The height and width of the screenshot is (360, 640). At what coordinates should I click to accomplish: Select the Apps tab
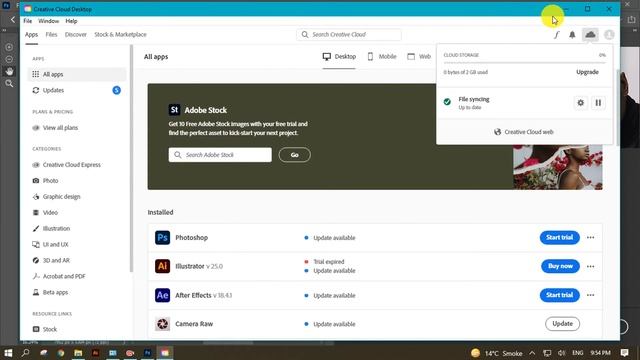click(31, 35)
